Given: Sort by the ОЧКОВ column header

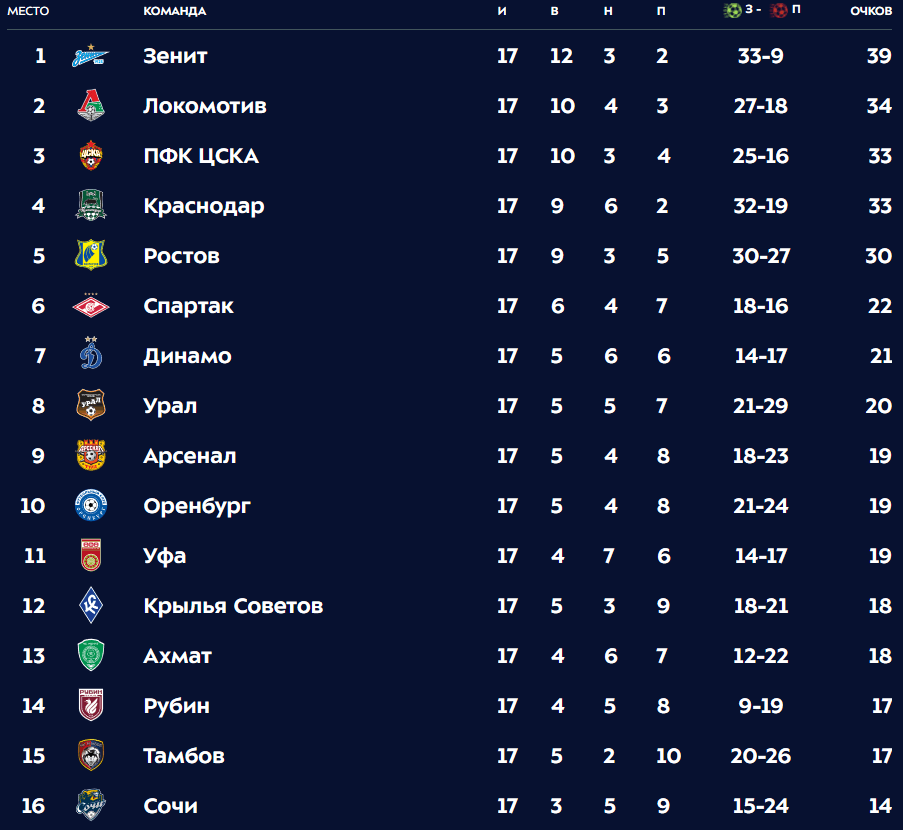Looking at the screenshot, I should (871, 11).
